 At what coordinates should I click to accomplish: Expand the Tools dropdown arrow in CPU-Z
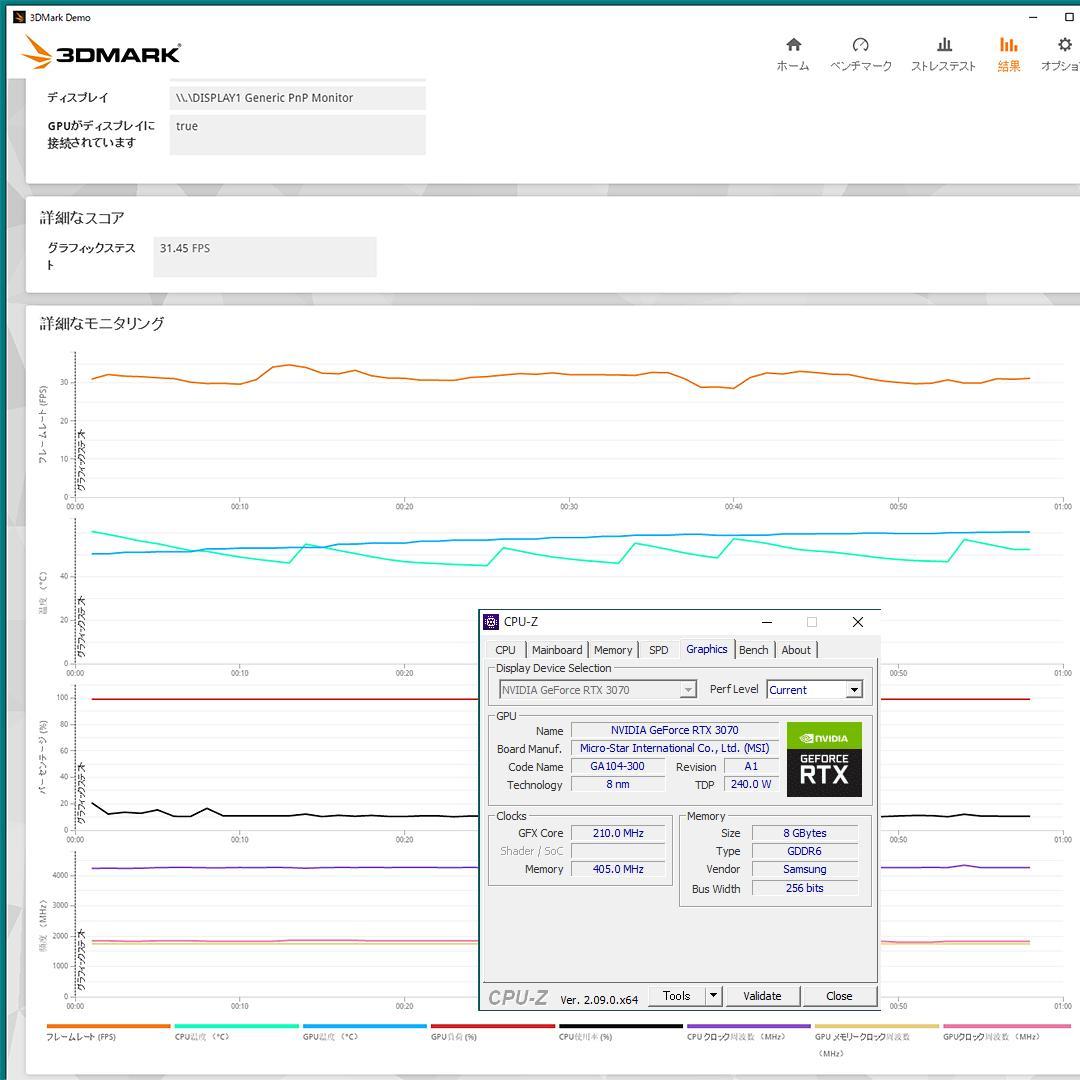pos(714,995)
